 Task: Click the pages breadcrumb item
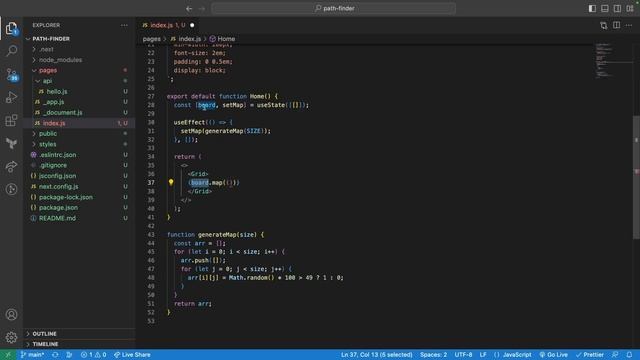(151, 39)
